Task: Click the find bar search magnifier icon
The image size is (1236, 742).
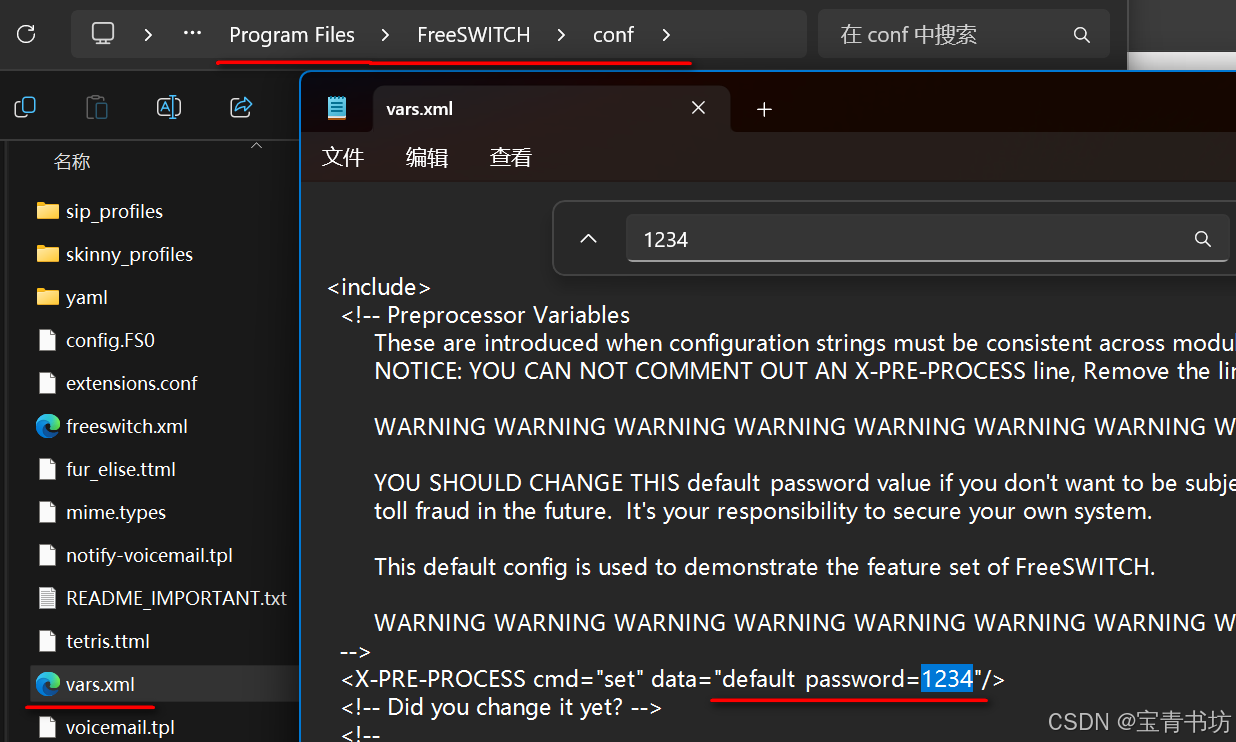Action: click(x=1203, y=239)
